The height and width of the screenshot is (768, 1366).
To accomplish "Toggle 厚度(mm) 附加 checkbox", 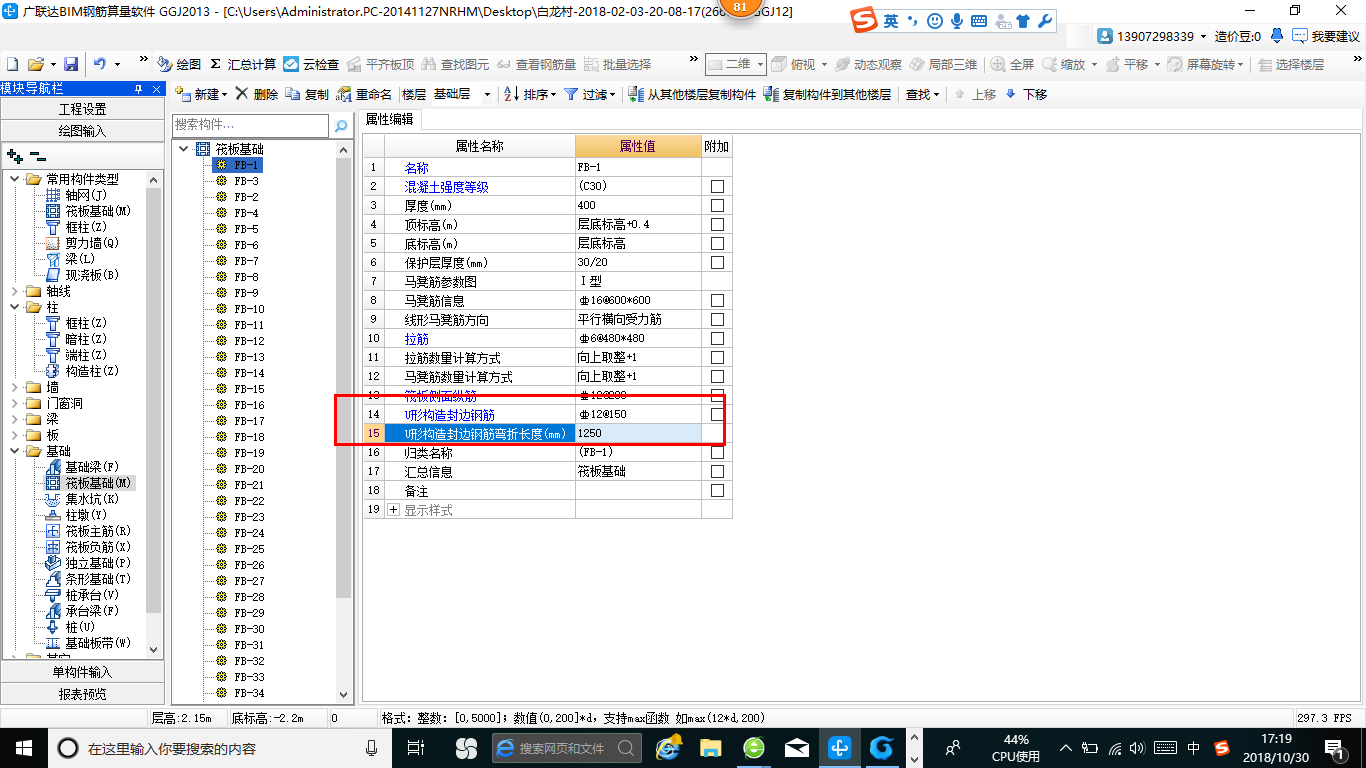I will coord(716,206).
